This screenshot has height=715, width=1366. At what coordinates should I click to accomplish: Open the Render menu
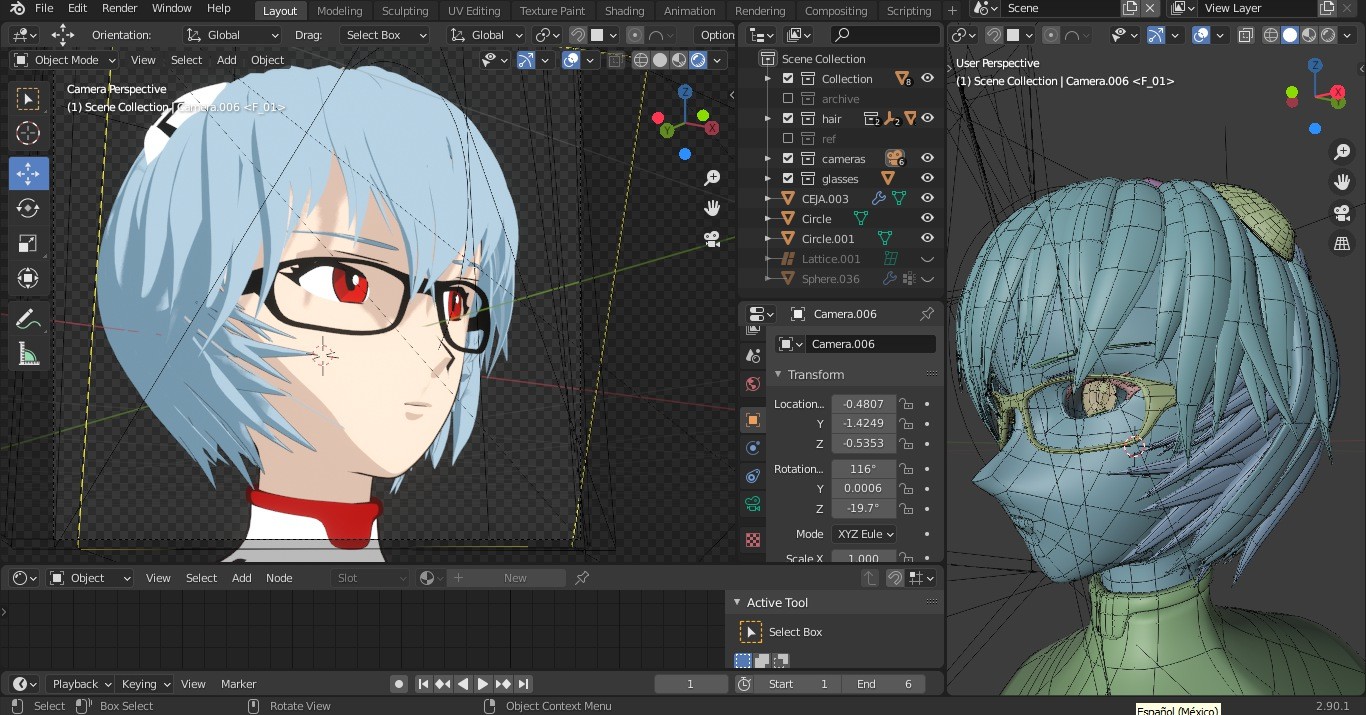point(119,8)
